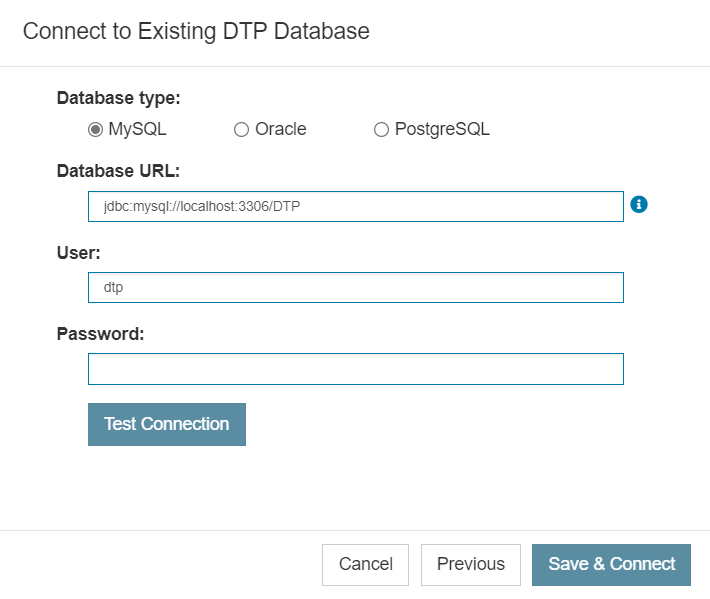The height and width of the screenshot is (599, 710).
Task: Click into the User field containing dtp
Action: pos(356,288)
